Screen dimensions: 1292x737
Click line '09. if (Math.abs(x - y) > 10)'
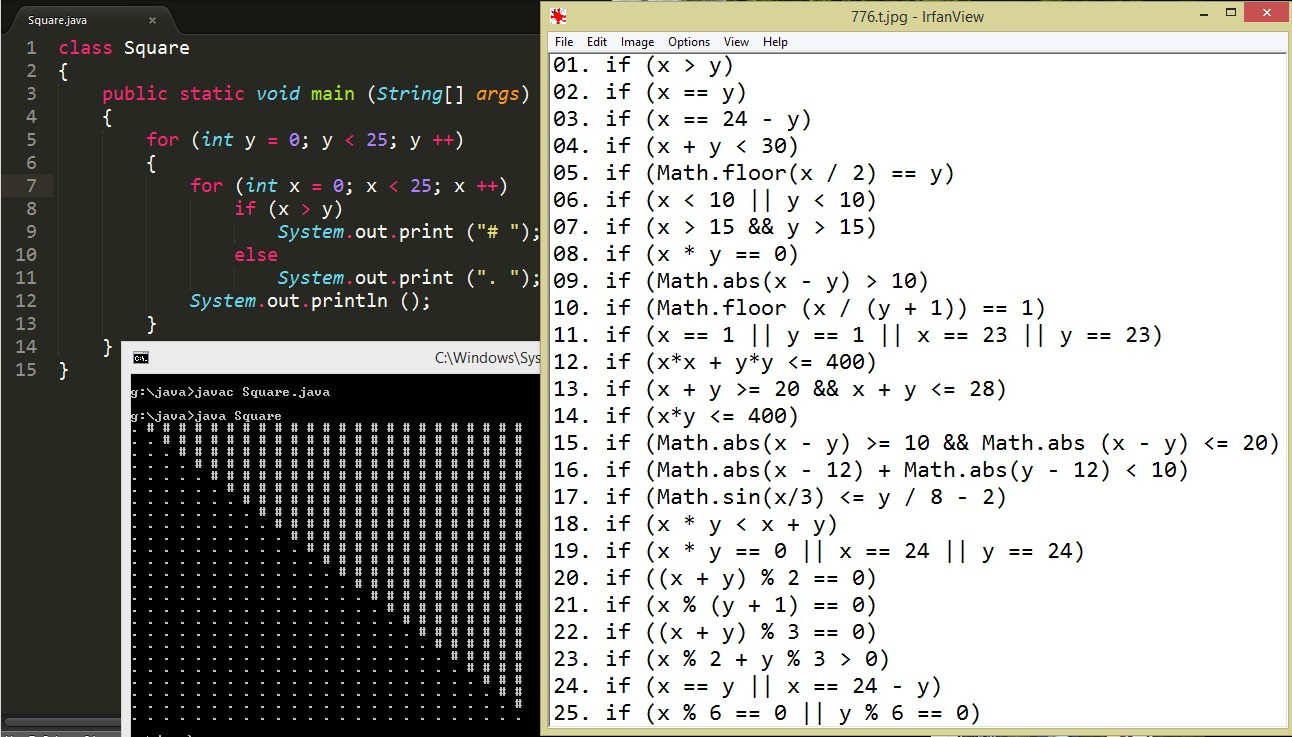coord(741,281)
